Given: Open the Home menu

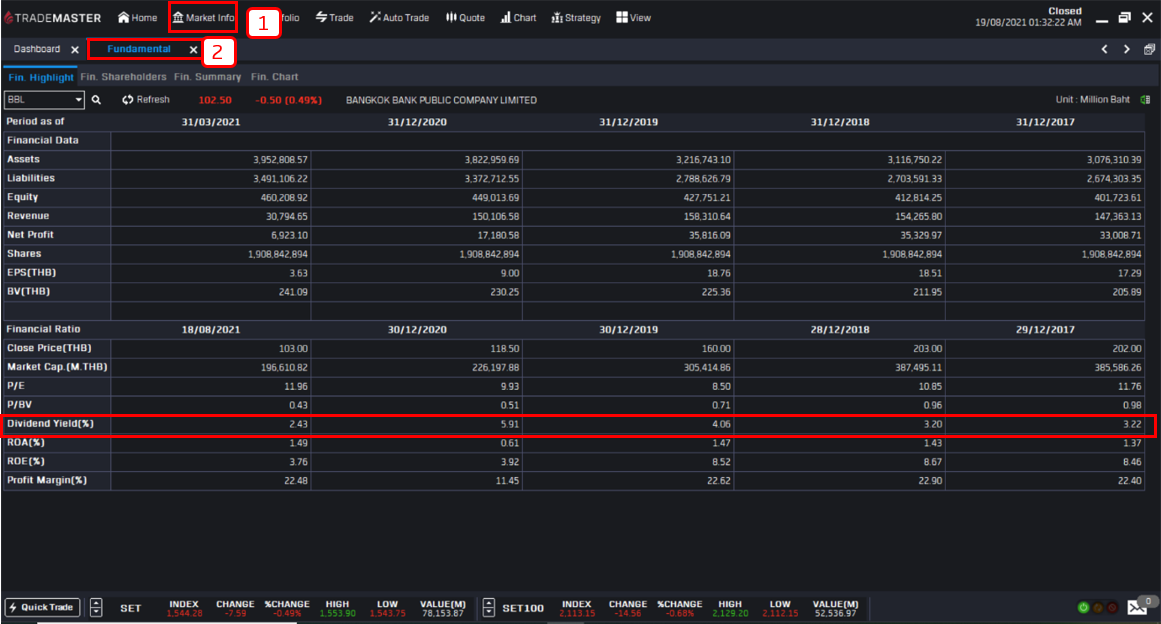Looking at the screenshot, I should (138, 18).
